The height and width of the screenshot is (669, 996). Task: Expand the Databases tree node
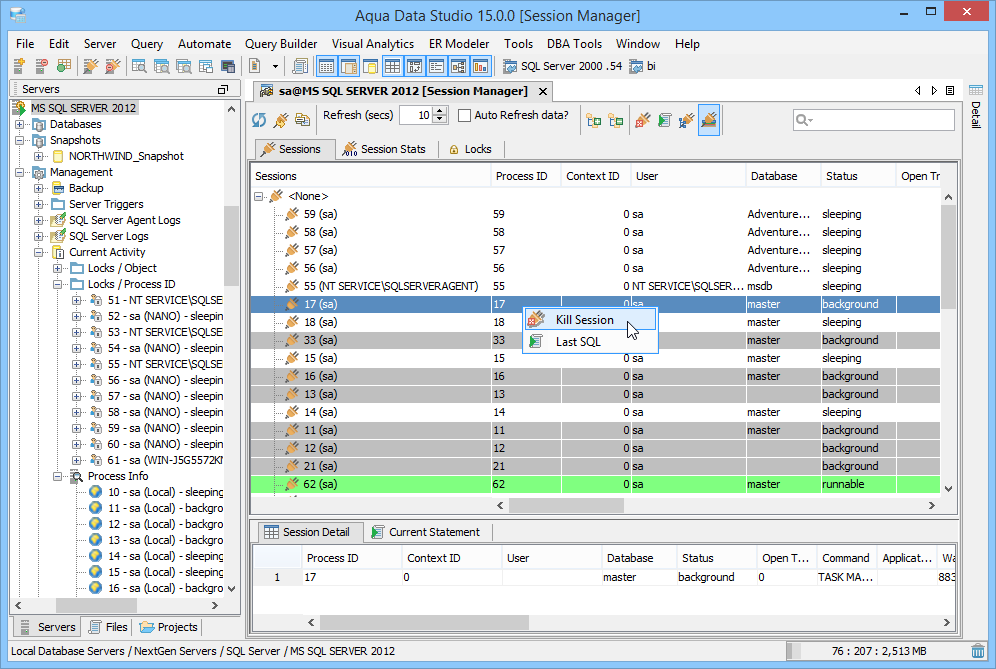(20, 125)
